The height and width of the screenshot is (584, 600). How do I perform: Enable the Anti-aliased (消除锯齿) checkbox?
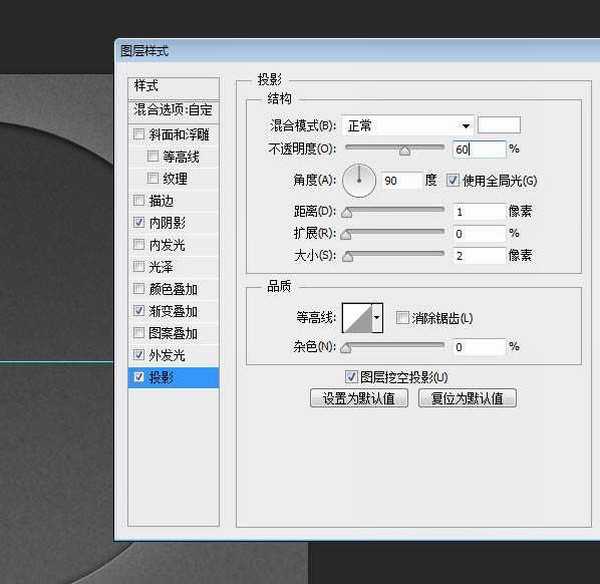tap(402, 318)
